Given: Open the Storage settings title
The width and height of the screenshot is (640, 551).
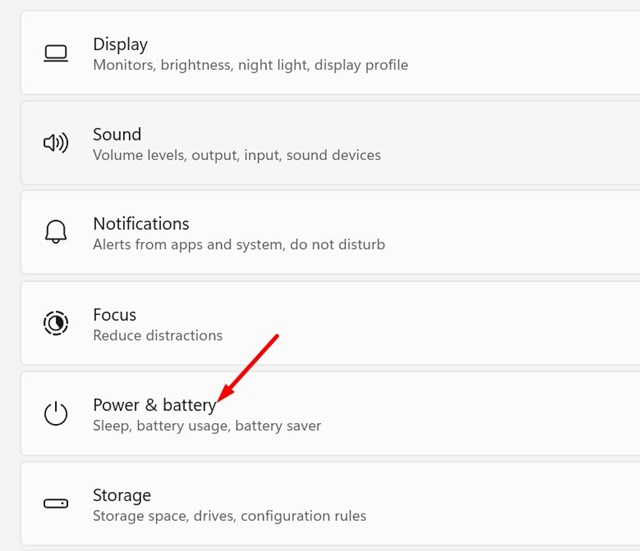Looking at the screenshot, I should coord(122,495).
